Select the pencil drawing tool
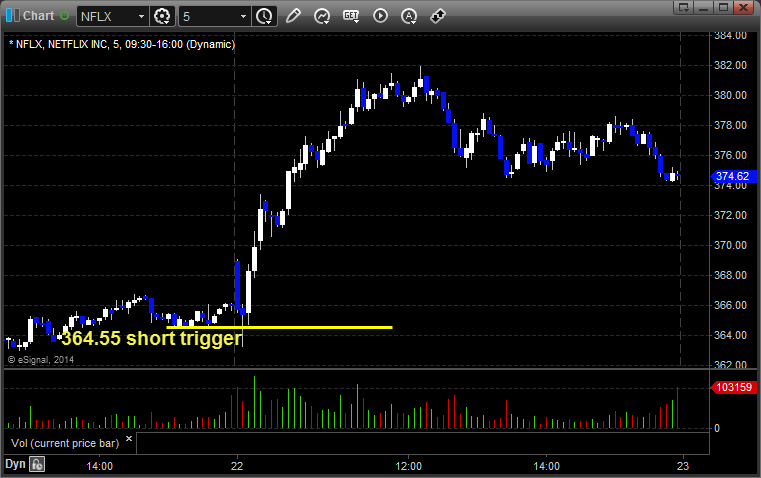 coord(293,16)
